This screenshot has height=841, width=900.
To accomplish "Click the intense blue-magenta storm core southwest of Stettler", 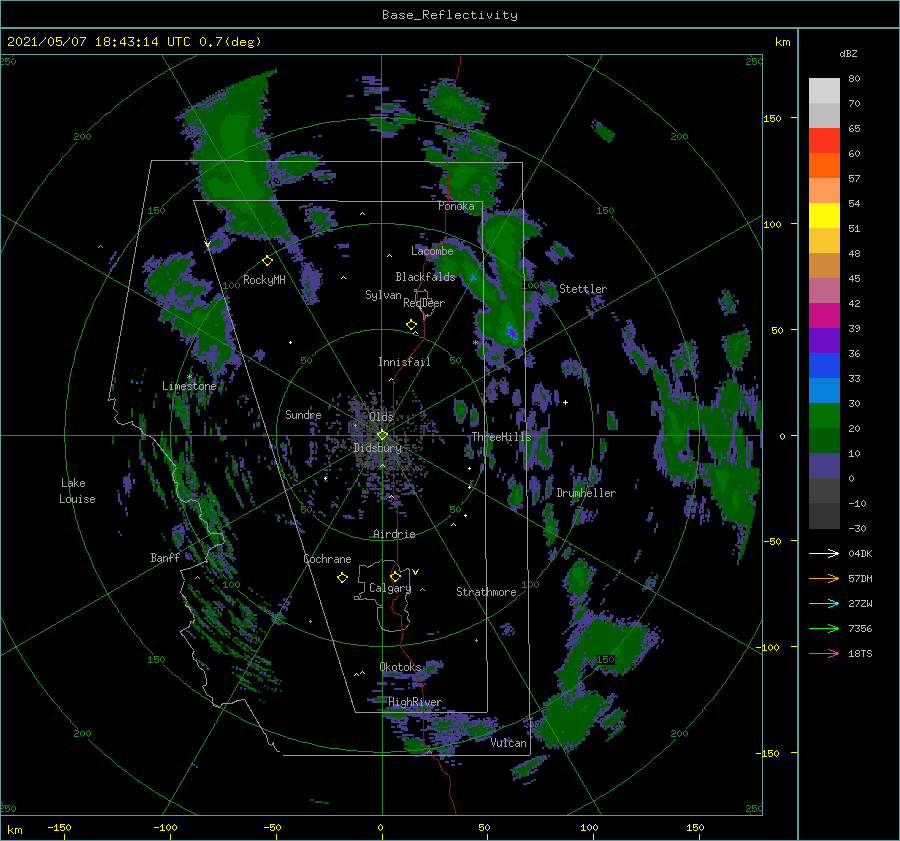I will coord(512,332).
